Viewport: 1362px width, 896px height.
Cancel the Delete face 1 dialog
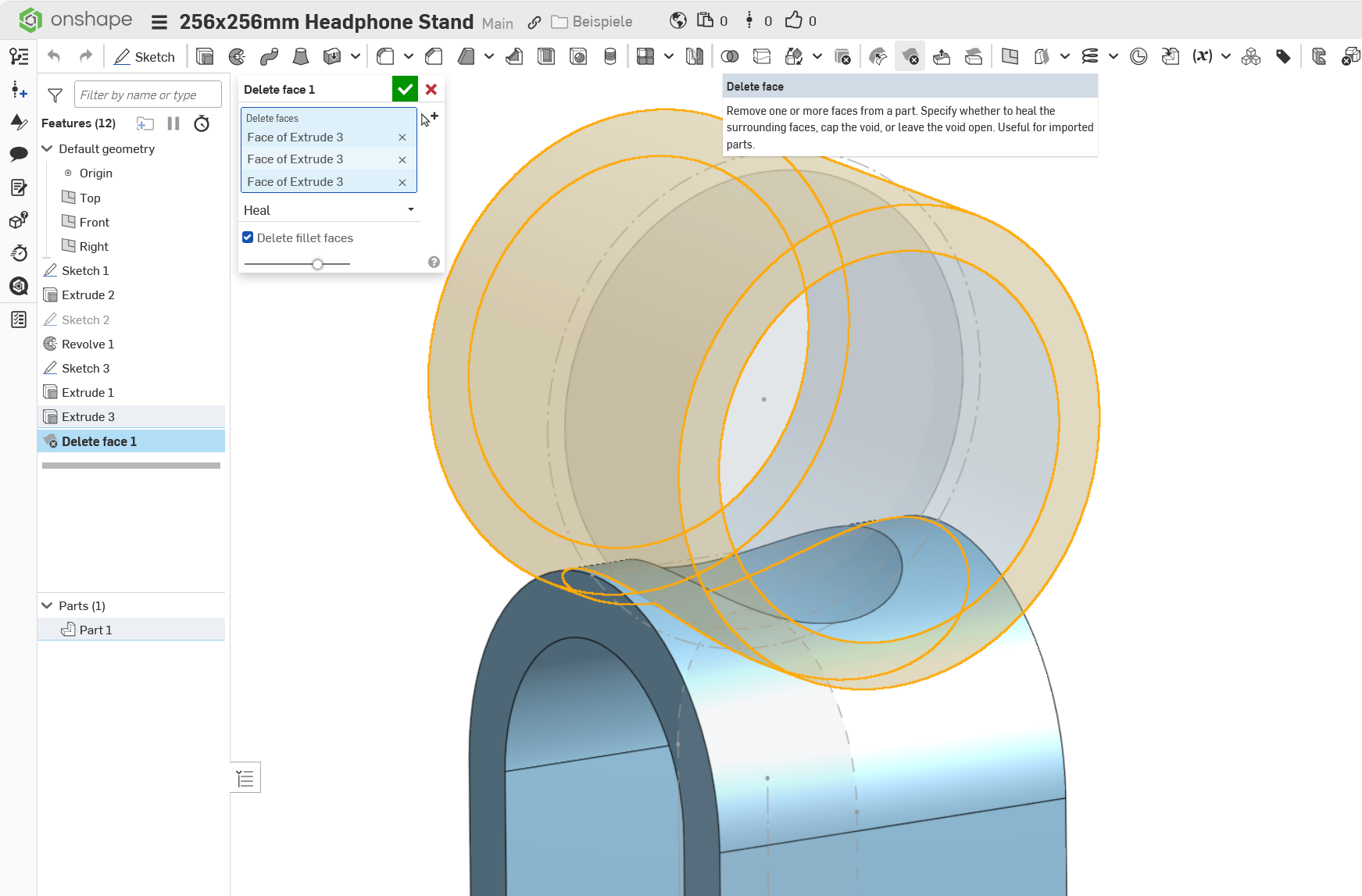click(x=431, y=89)
